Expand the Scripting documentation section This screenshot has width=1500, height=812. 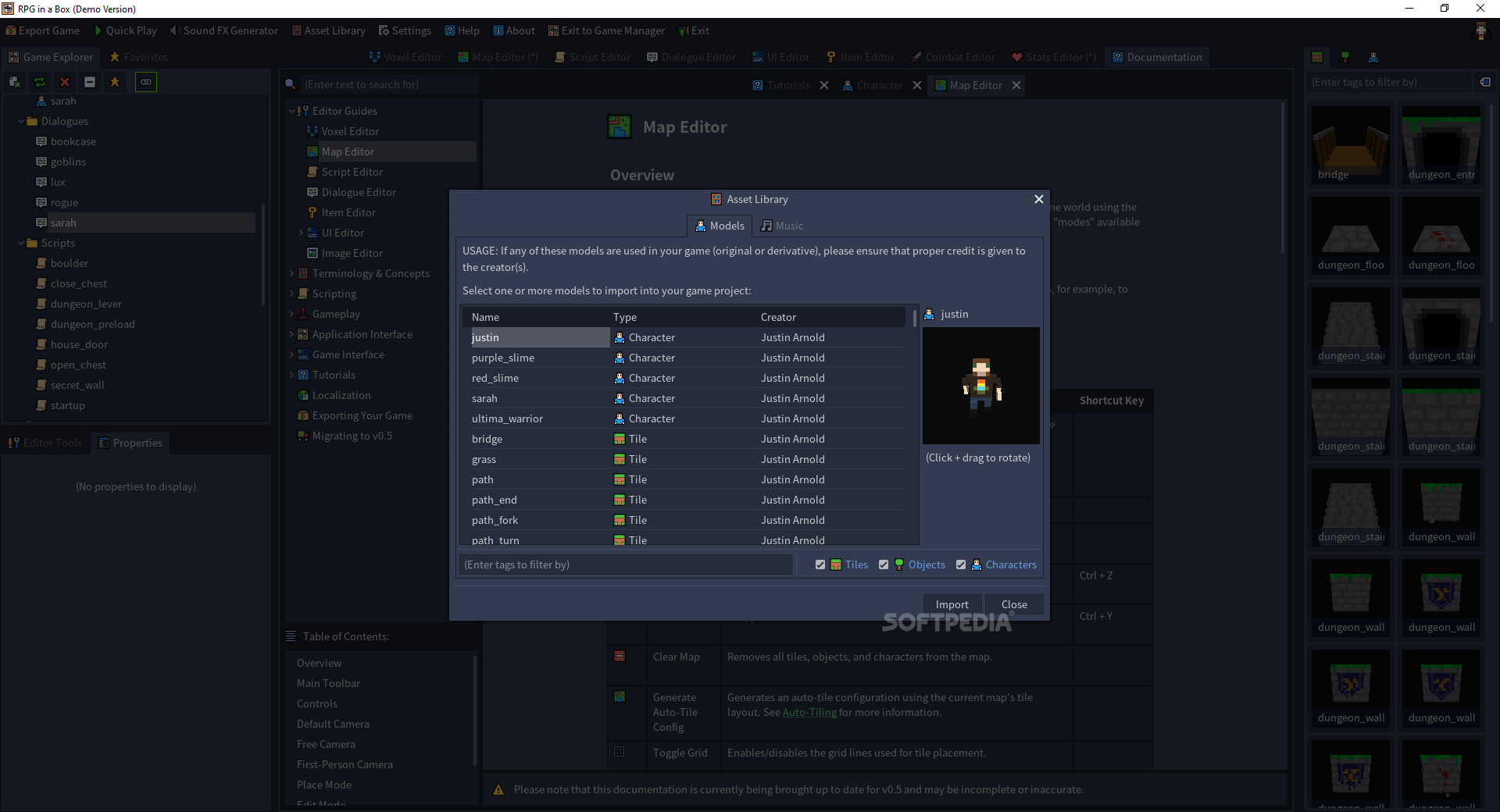(x=292, y=294)
